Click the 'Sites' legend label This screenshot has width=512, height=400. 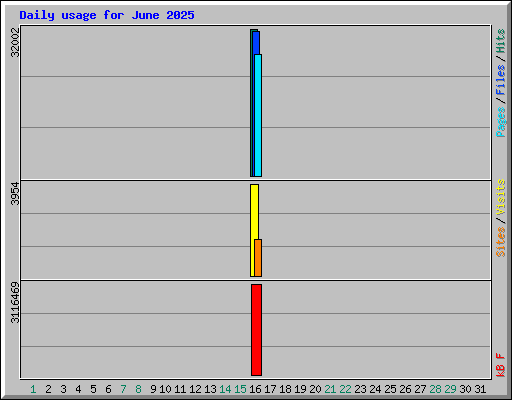pos(500,242)
